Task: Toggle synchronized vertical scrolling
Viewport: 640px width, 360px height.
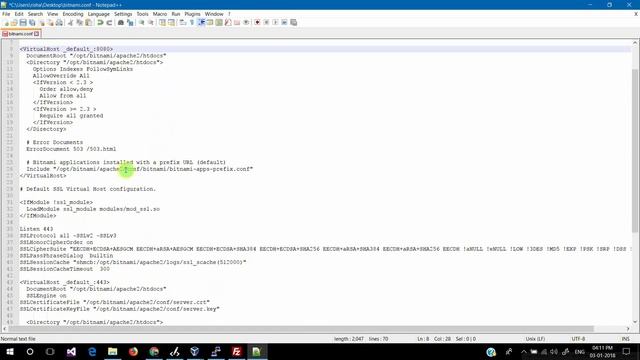Action: pyautogui.click(x=162, y=22)
